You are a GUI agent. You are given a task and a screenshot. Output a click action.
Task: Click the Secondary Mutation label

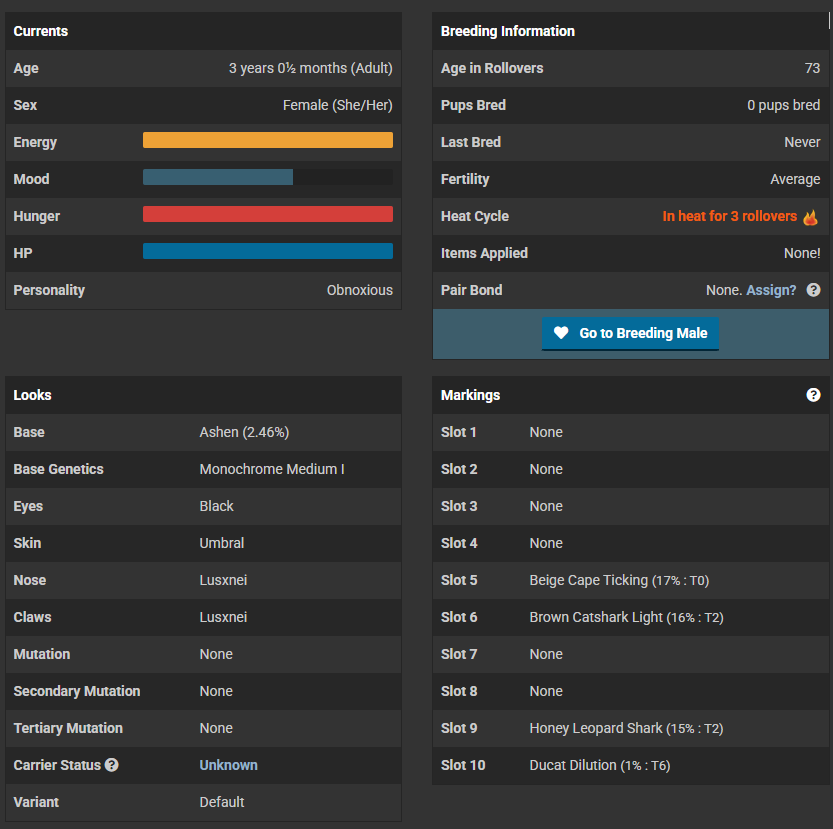77,691
